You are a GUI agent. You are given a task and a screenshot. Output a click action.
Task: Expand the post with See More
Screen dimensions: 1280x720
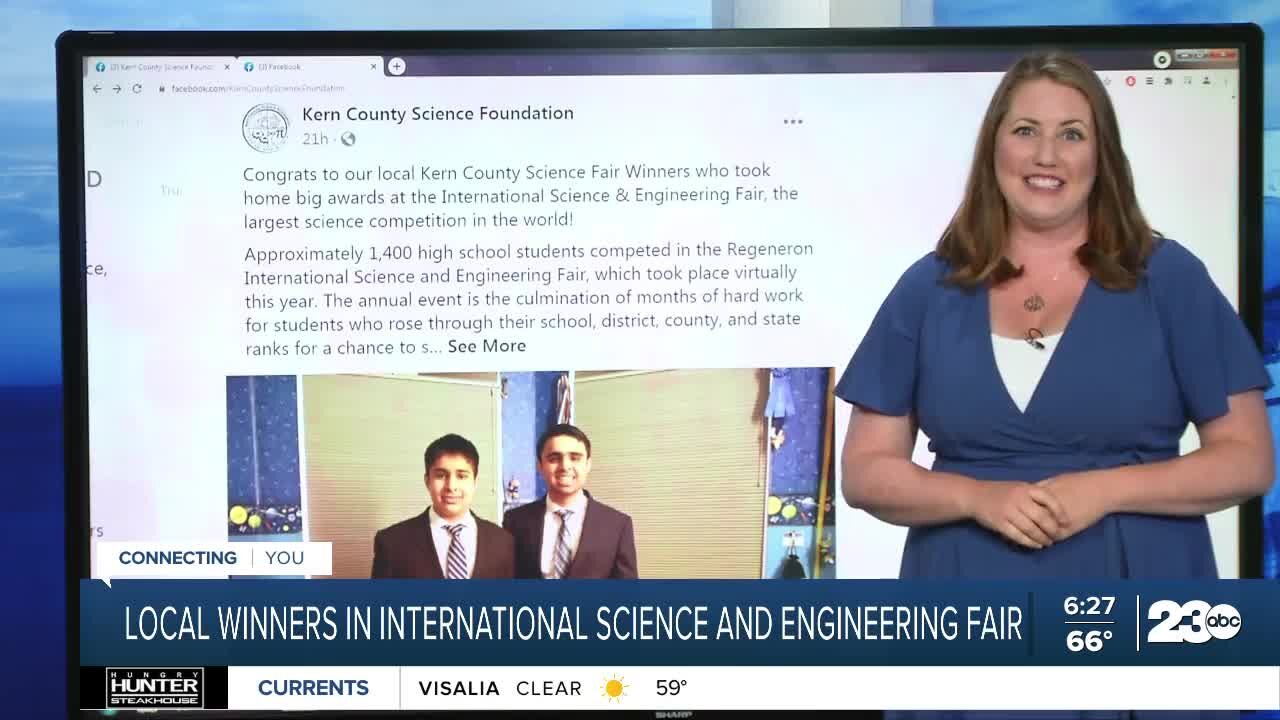[487, 346]
